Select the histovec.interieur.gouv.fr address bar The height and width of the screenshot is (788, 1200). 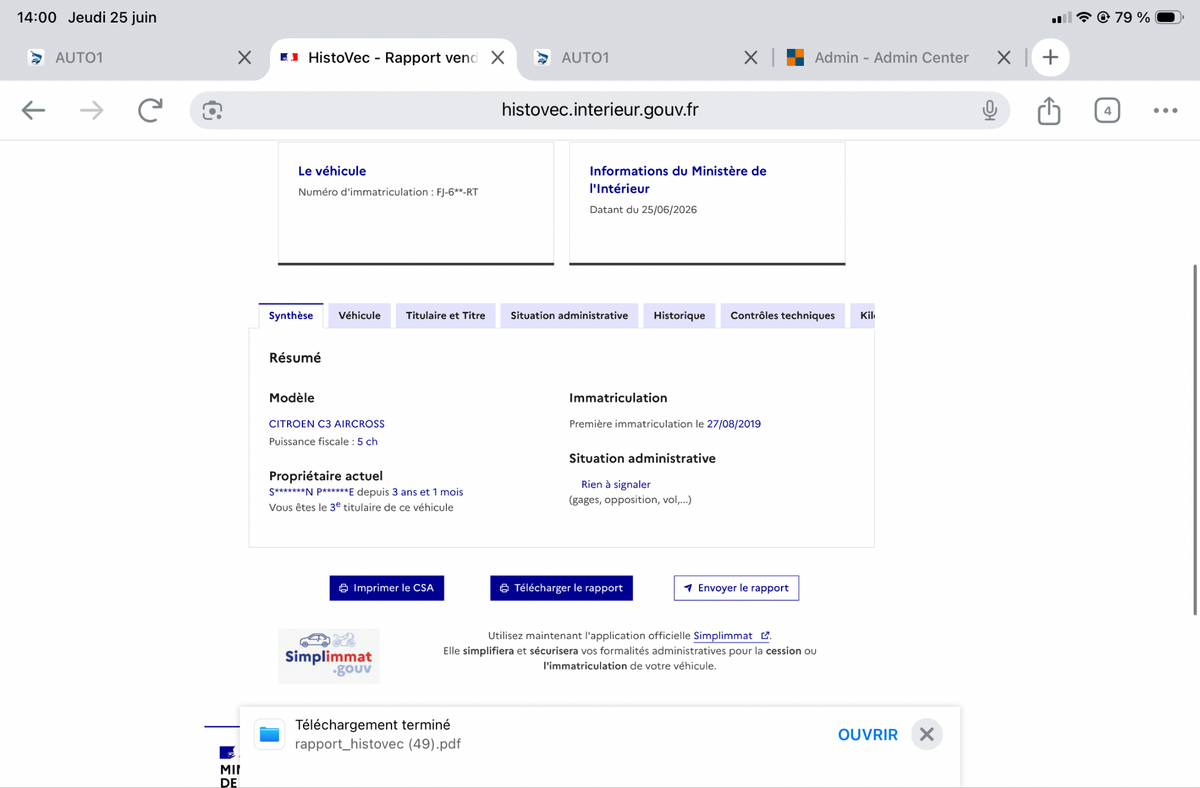(x=600, y=110)
